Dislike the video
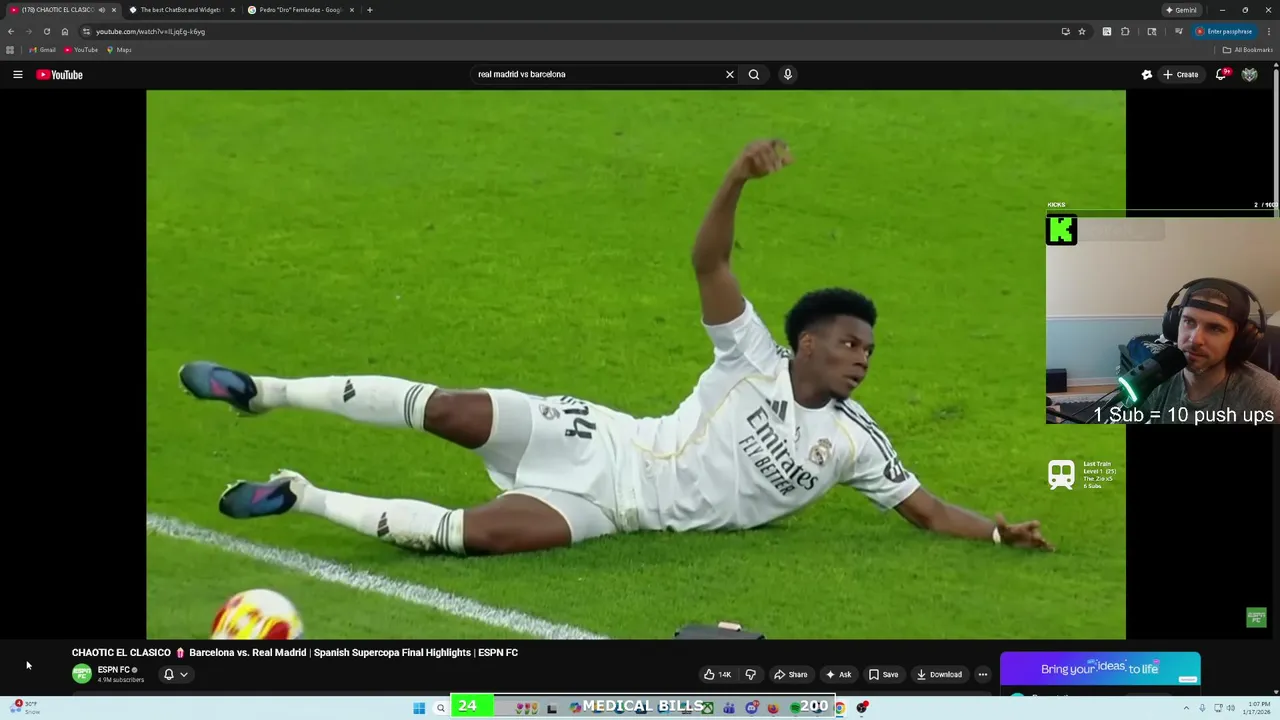The height and width of the screenshot is (720, 1280). [751, 674]
